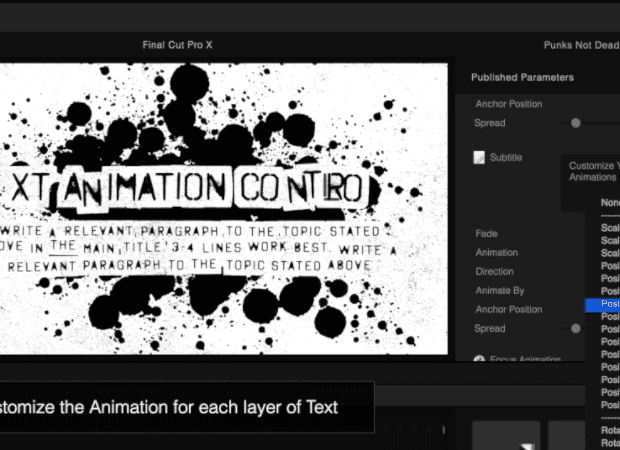Click the Subtitle section label
Viewport: 620px width, 450px height.
(506, 157)
